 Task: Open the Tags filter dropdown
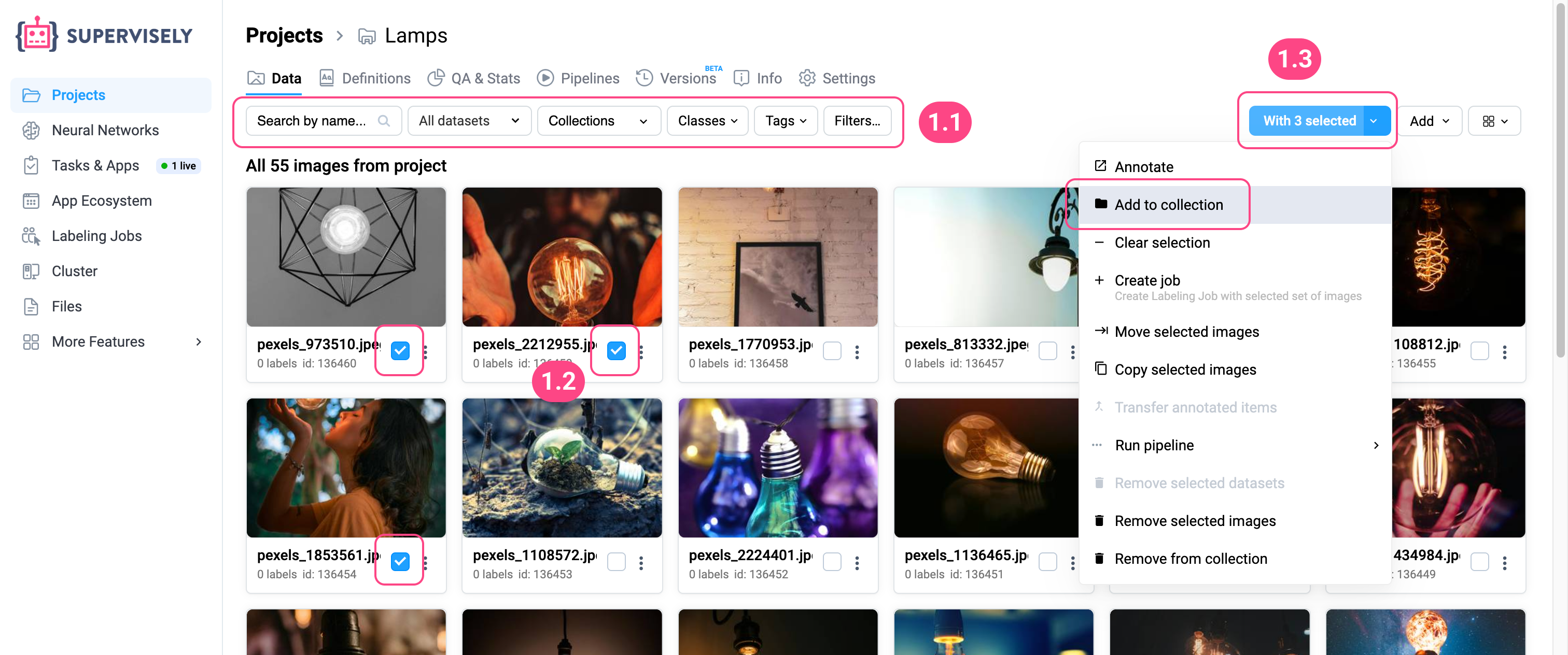point(786,121)
